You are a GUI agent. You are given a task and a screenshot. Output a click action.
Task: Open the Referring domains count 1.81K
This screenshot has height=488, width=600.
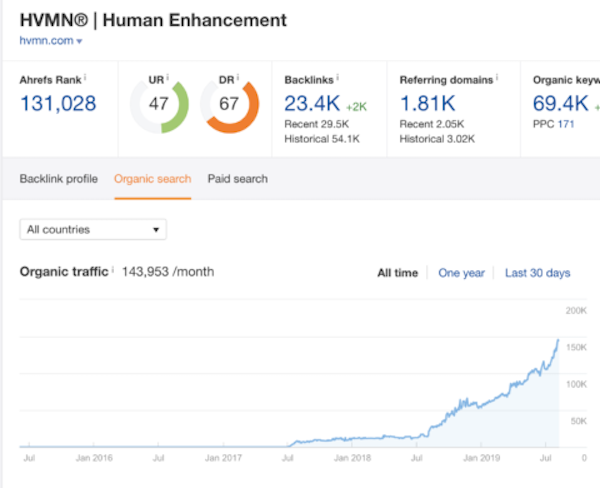tap(427, 103)
